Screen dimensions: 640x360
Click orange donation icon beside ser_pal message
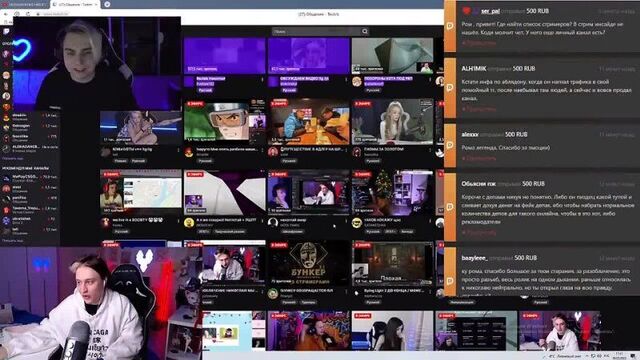click(450, 26)
